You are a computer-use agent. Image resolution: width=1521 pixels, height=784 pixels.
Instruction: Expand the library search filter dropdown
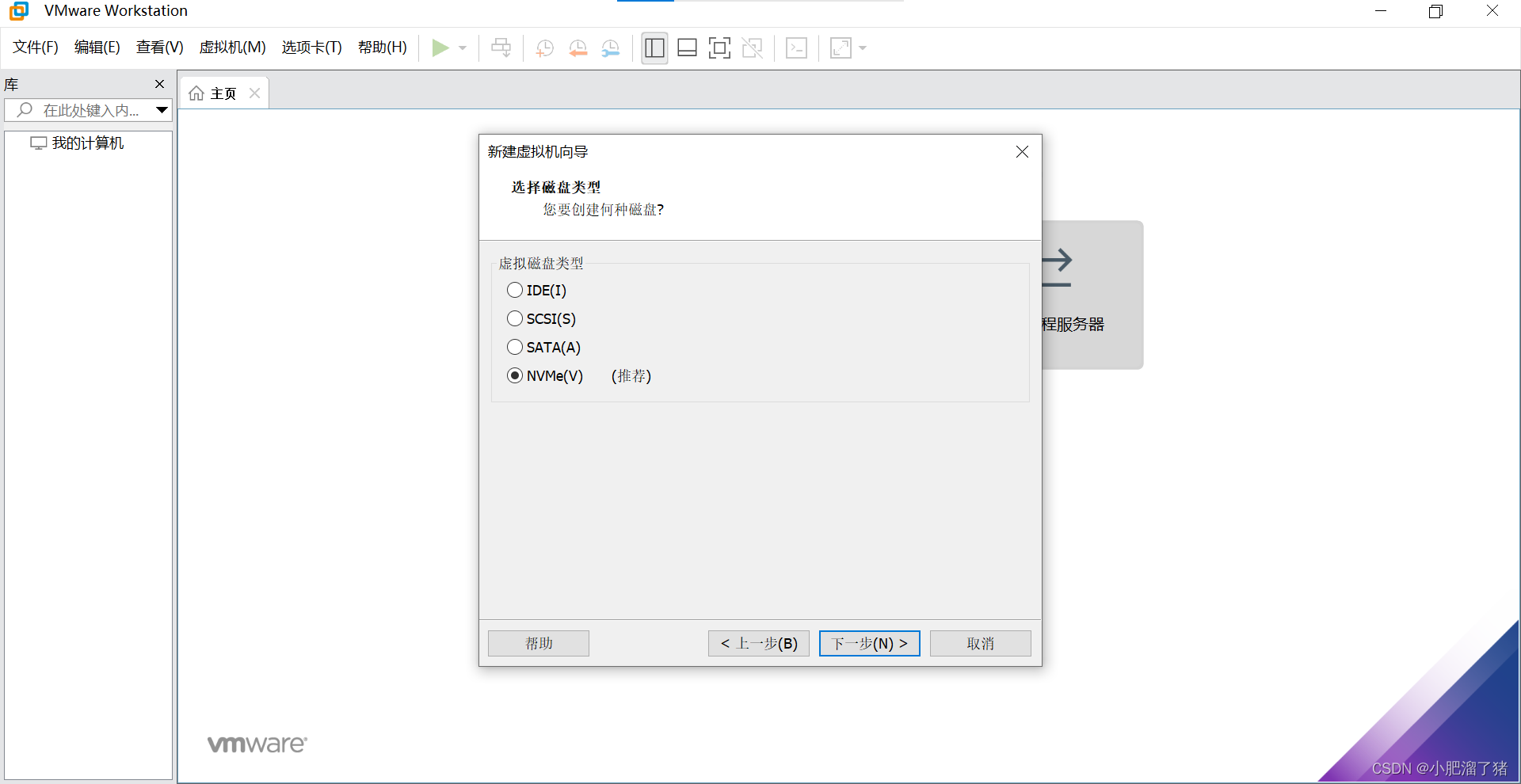point(162,110)
